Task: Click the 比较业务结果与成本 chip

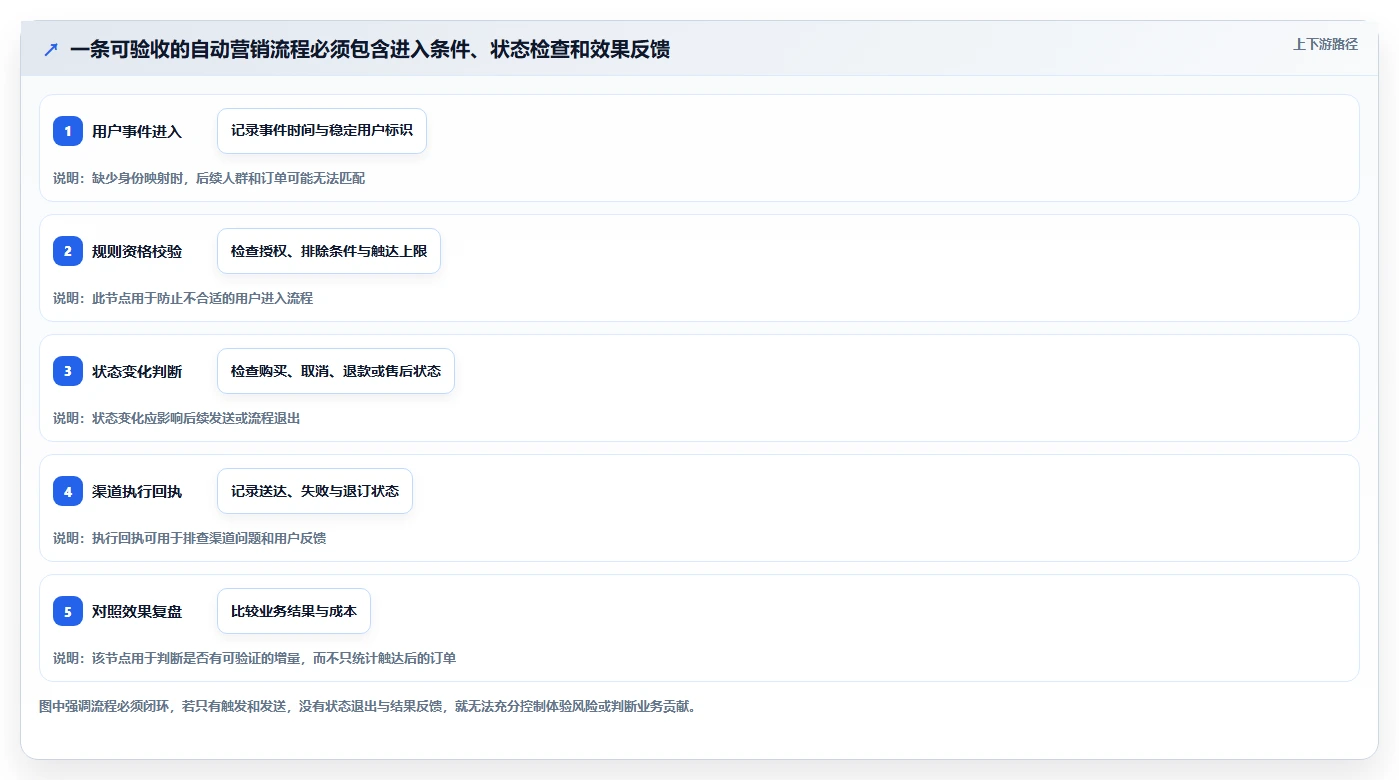Action: pos(294,611)
